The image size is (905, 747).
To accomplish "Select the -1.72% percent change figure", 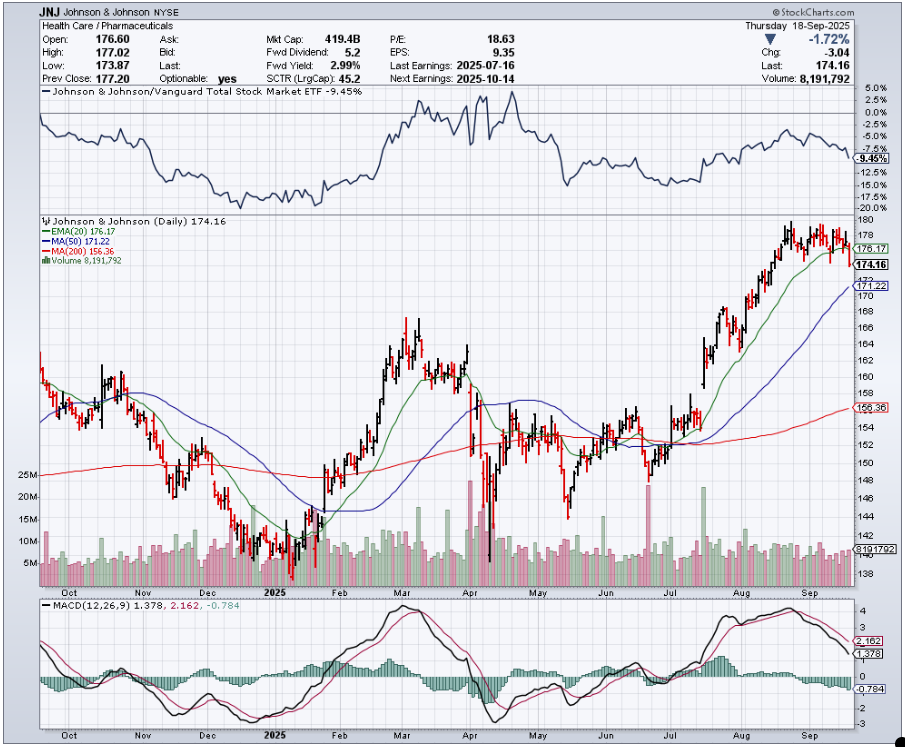I will click(829, 39).
